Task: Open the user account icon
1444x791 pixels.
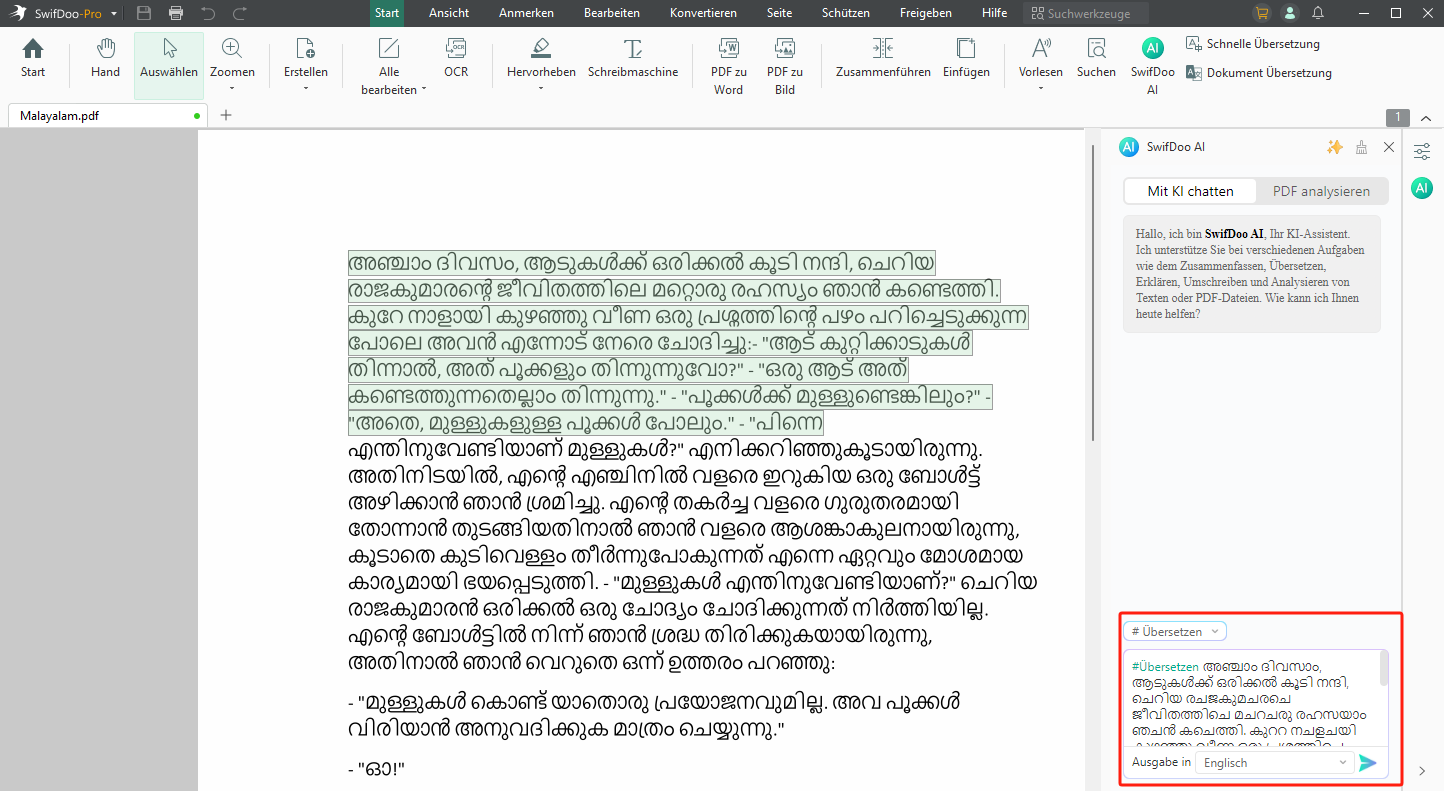Action: [1290, 13]
